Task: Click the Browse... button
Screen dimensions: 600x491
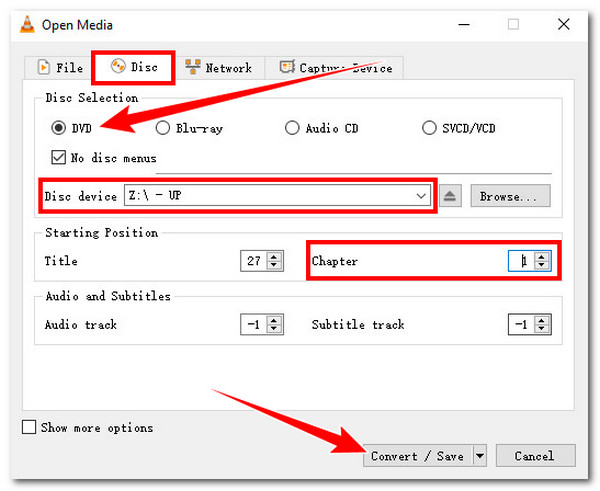Action: (510, 196)
